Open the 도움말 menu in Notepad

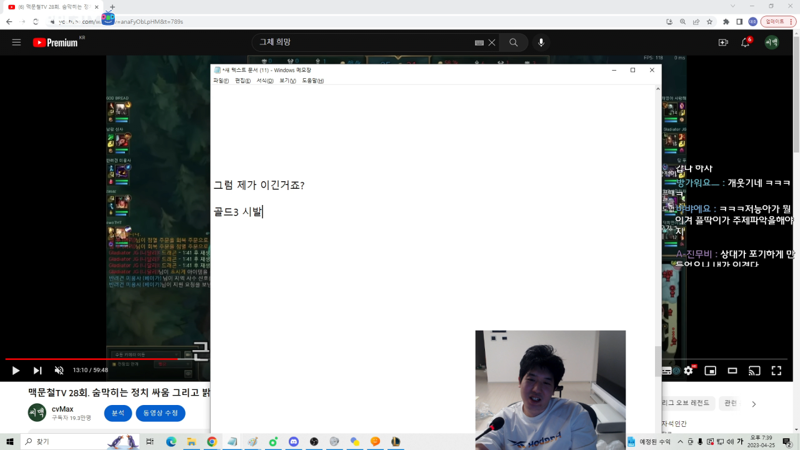tap(313, 81)
